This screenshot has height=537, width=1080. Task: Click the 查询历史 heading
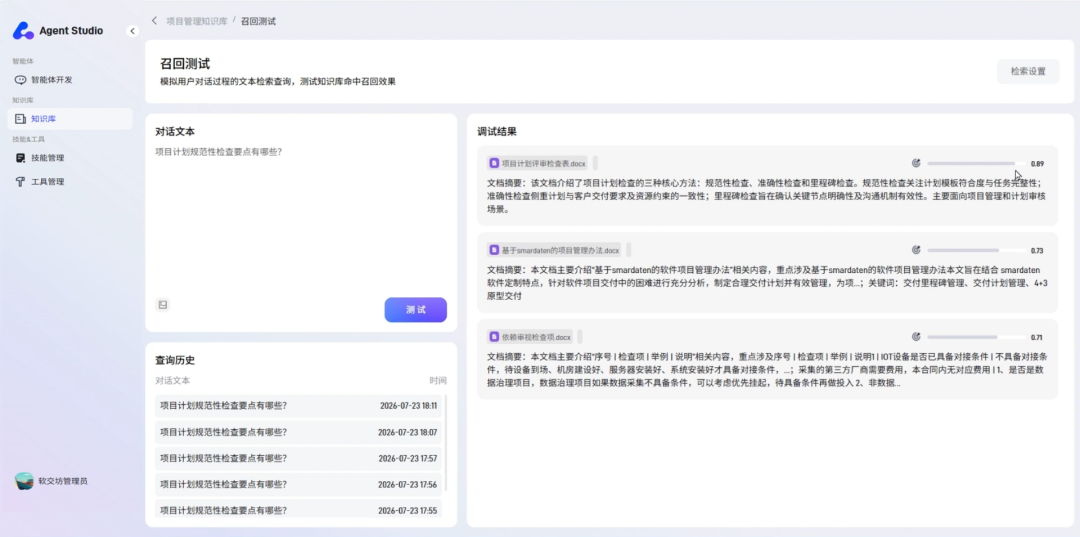(x=175, y=360)
